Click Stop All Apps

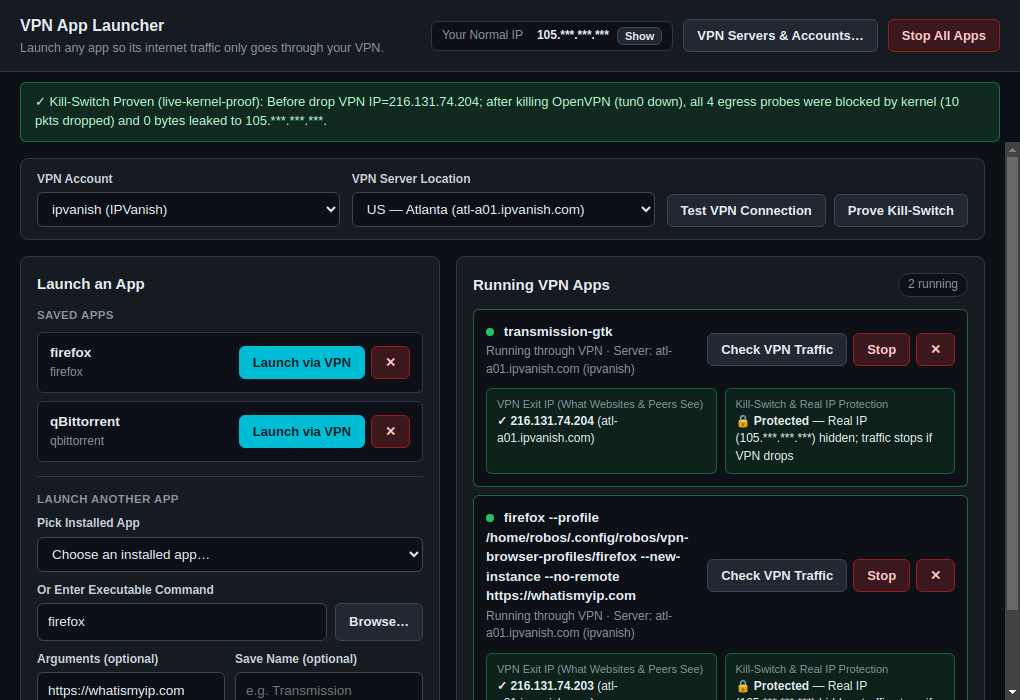pyautogui.click(x=943, y=36)
